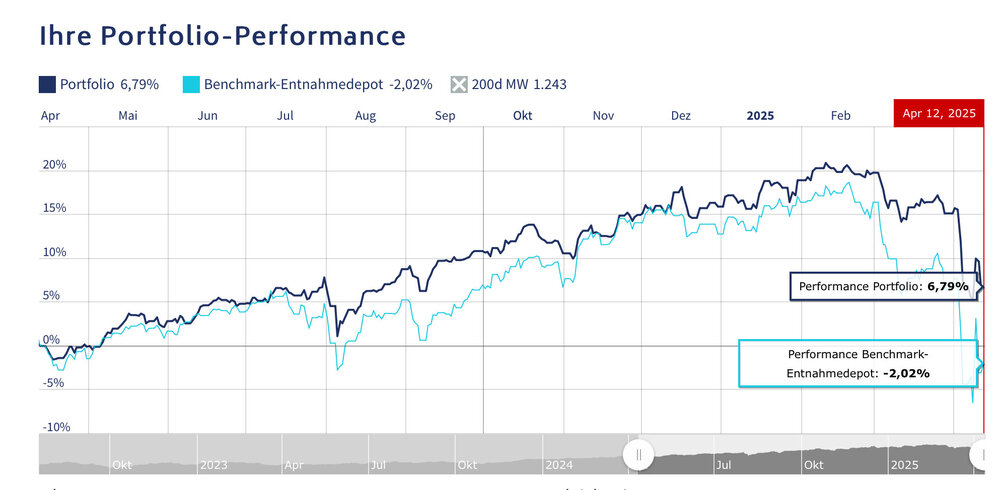Viewport: 1000px width, 490px height.
Task: Click the right range navigator handle
Action: click(979, 455)
